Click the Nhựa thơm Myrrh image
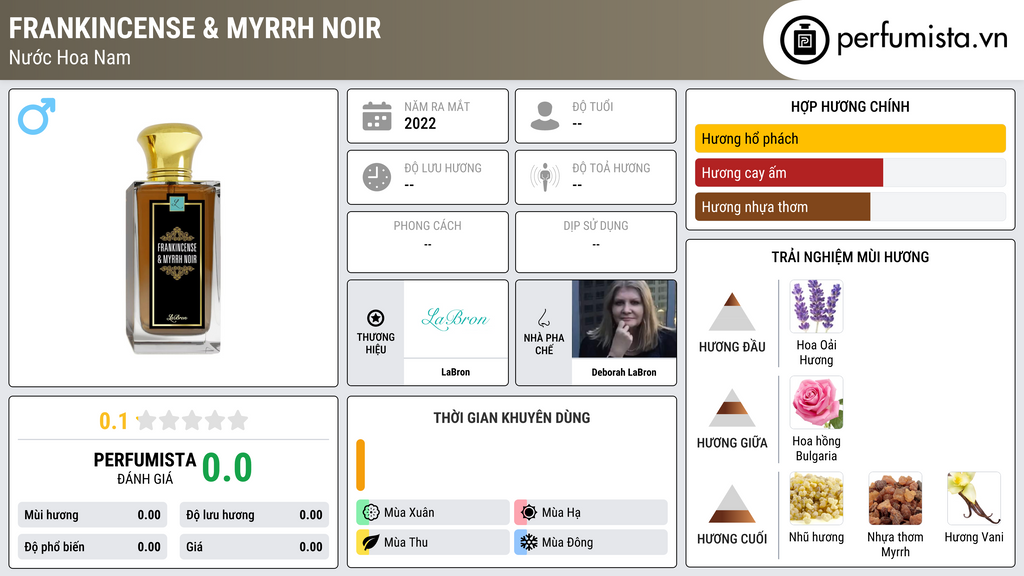 tap(895, 498)
